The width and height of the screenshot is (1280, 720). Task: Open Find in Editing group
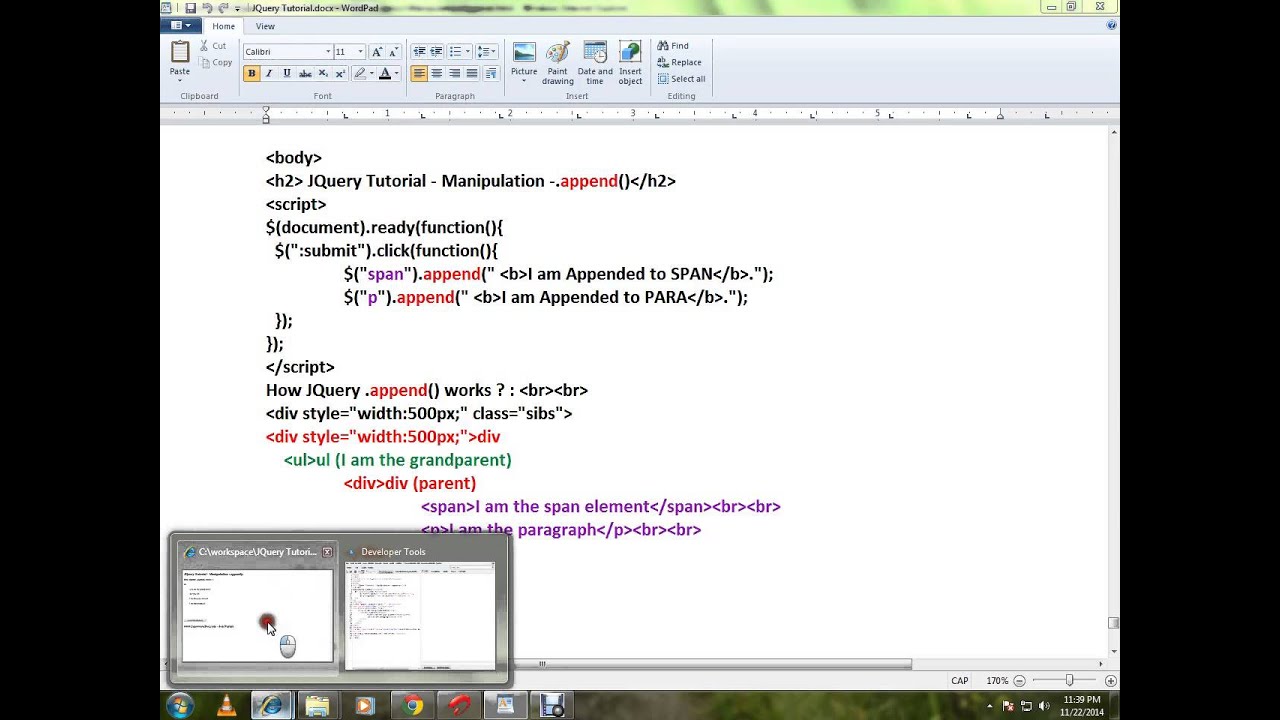click(x=673, y=46)
